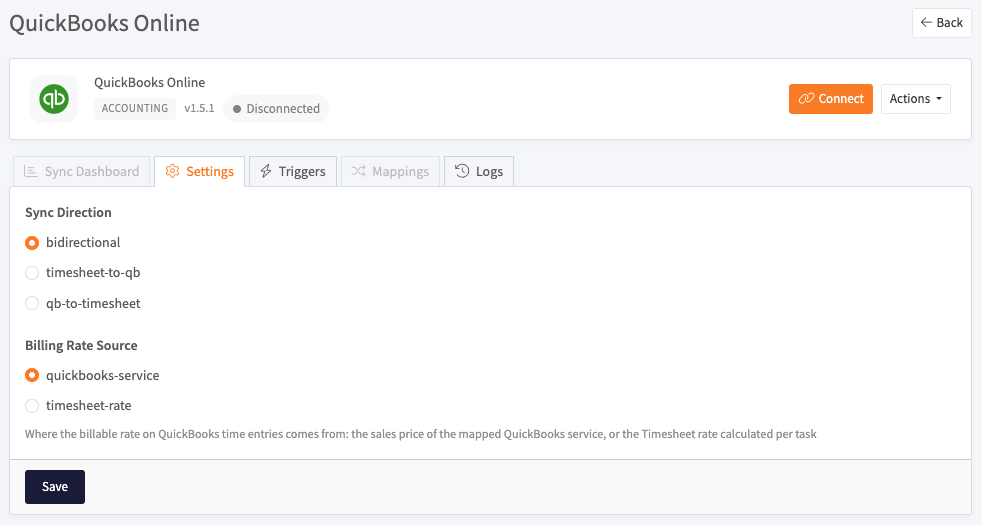982x525 pixels.
Task: Click the gray Disconnected status dot
Action: pos(237,109)
